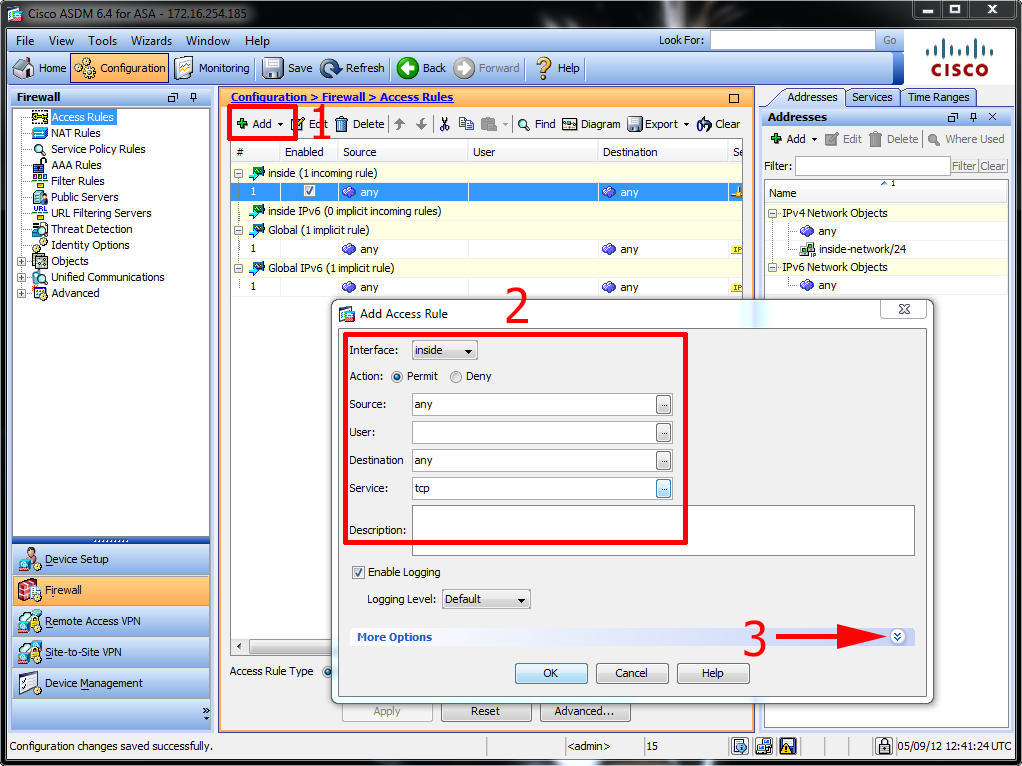This screenshot has height=766, width=1022.
Task: Open the Configuration view in toolbar
Action: click(x=119, y=68)
